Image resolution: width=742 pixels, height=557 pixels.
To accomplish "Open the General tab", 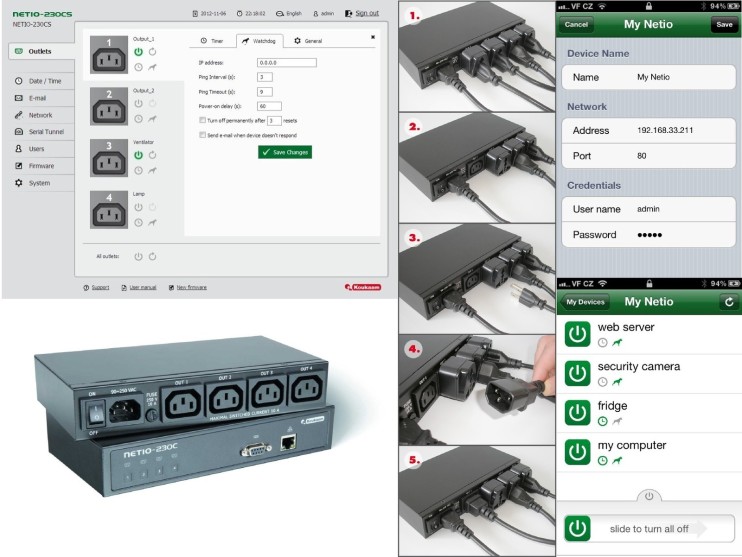I will 308,41.
